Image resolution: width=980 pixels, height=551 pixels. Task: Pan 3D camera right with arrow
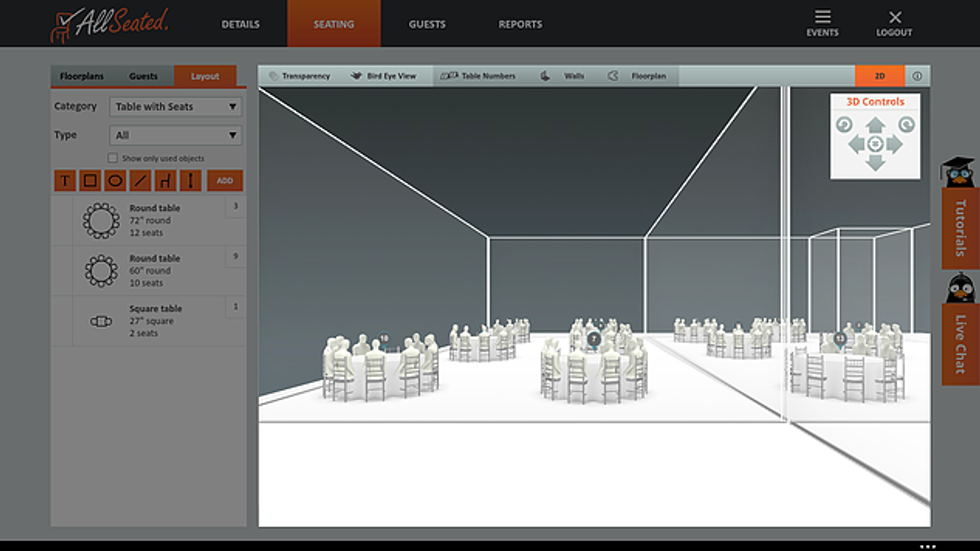click(x=895, y=145)
